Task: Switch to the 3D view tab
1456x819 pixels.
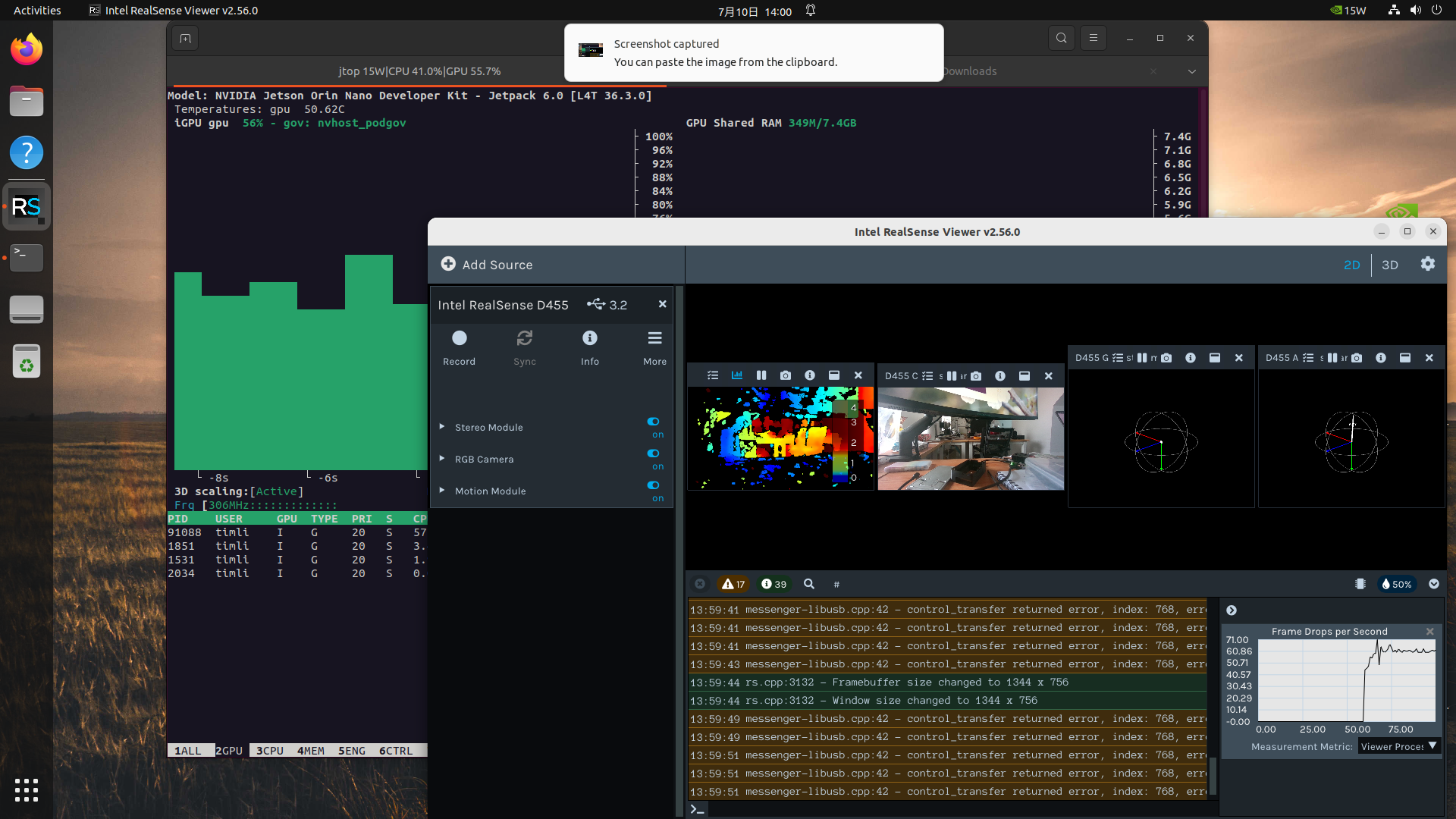Action: (1390, 265)
